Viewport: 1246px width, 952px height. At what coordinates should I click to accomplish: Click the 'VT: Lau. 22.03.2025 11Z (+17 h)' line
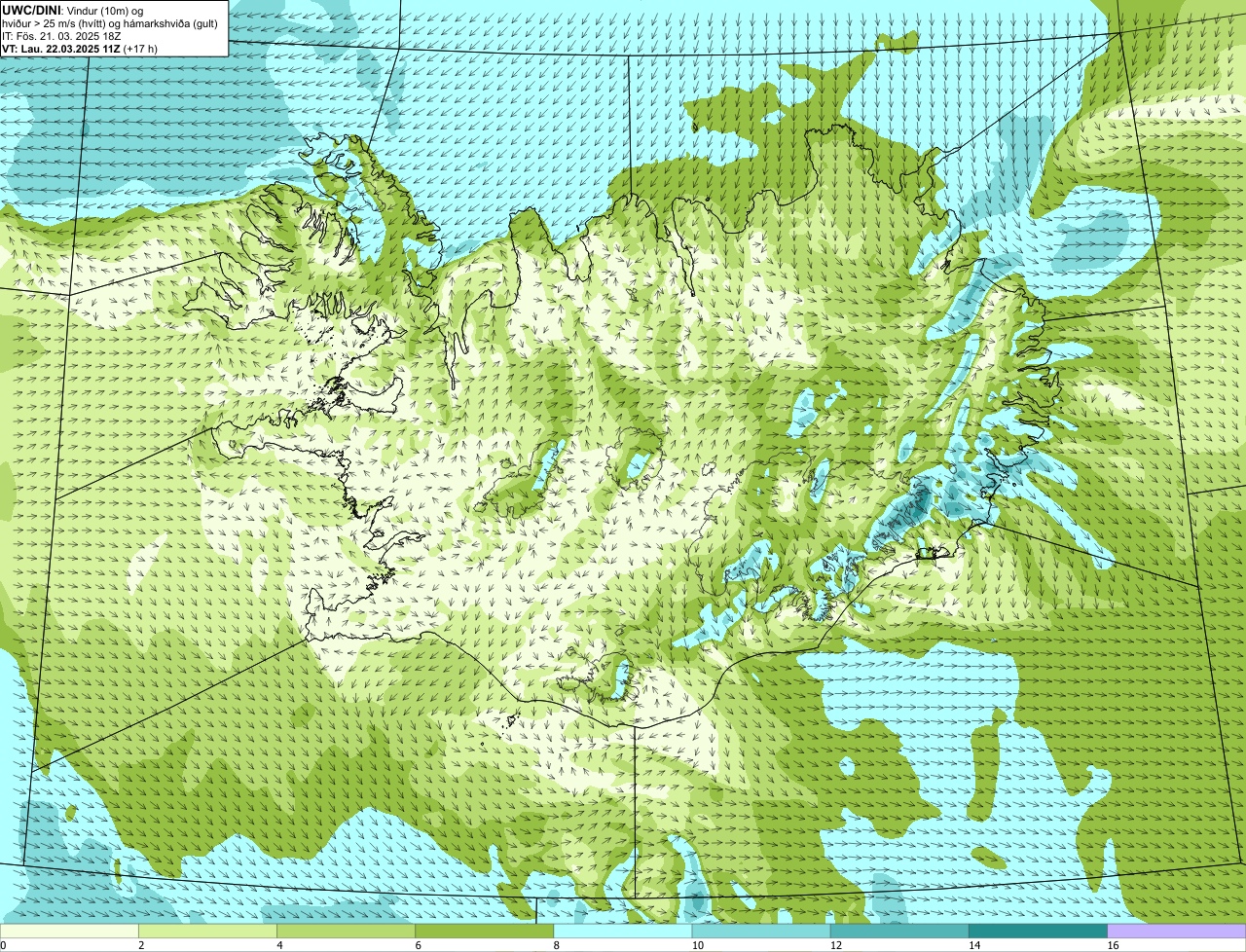(x=80, y=49)
